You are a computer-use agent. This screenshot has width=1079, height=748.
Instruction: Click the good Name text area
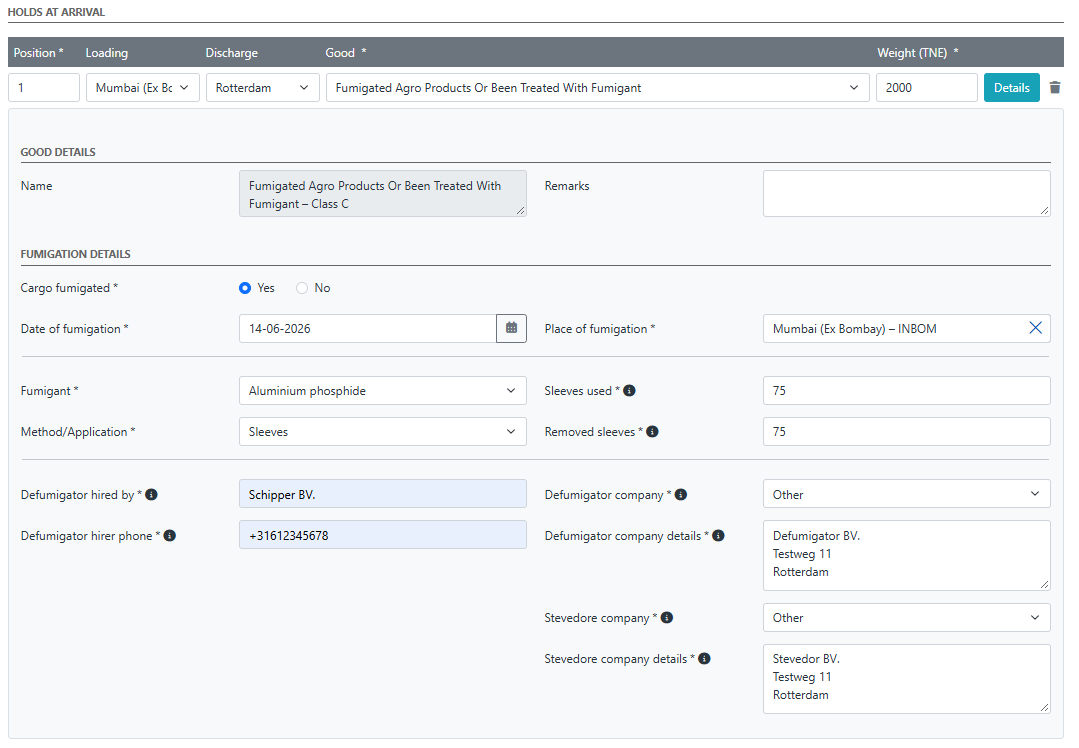(x=383, y=193)
